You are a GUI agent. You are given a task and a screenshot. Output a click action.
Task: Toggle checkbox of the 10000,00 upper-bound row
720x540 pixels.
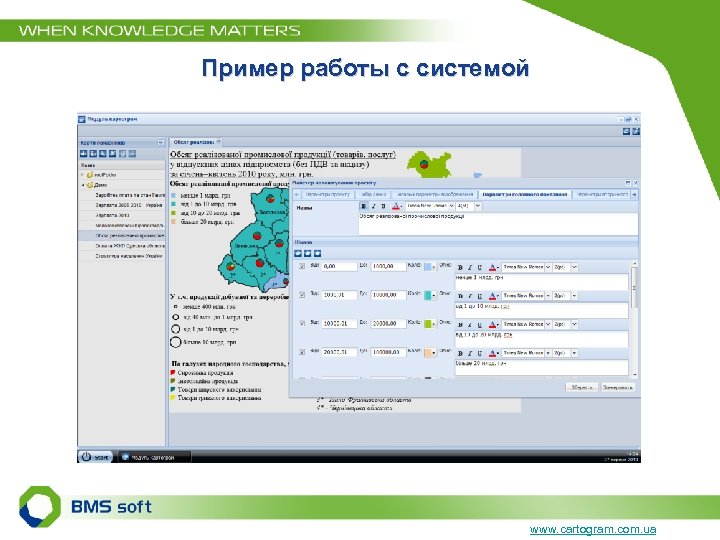(302, 295)
